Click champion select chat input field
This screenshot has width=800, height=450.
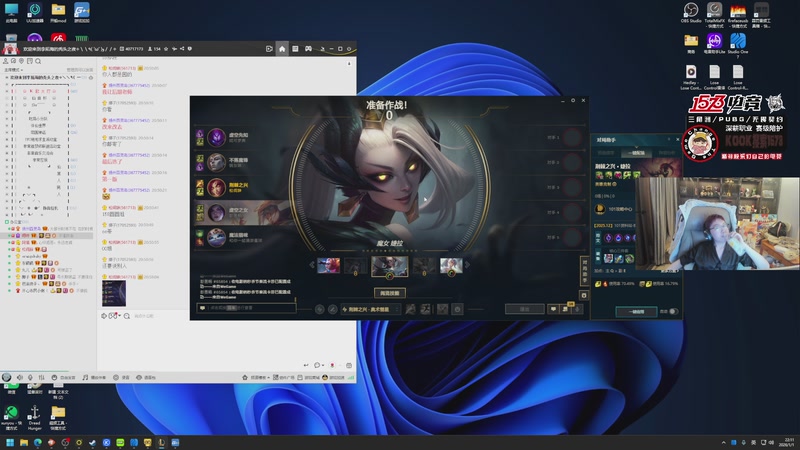coord(246,308)
